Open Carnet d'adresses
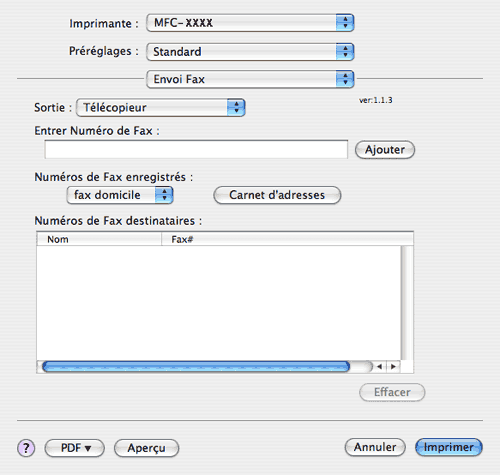This screenshot has width=500, height=475. (277, 195)
